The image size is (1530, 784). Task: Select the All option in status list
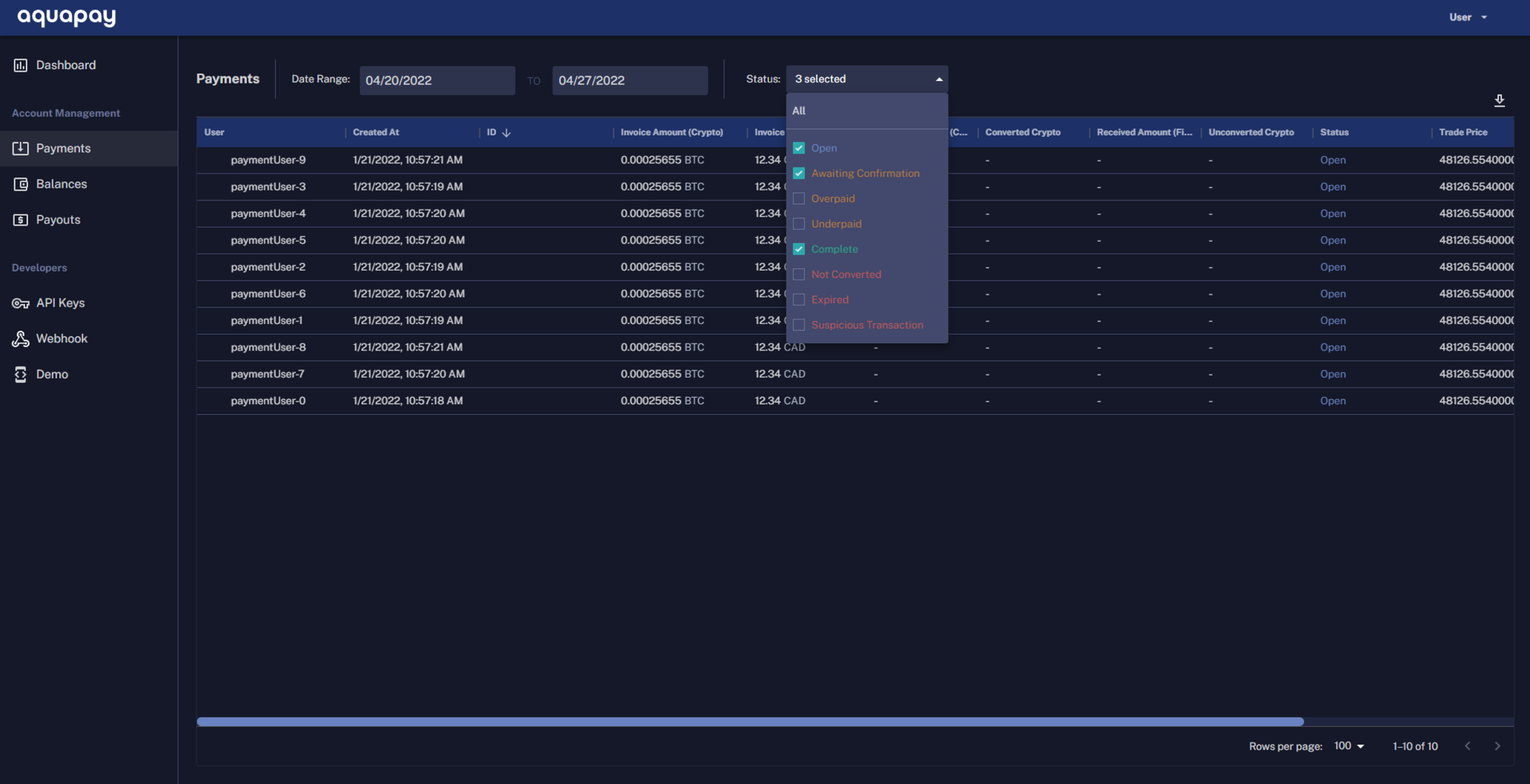tap(799, 111)
